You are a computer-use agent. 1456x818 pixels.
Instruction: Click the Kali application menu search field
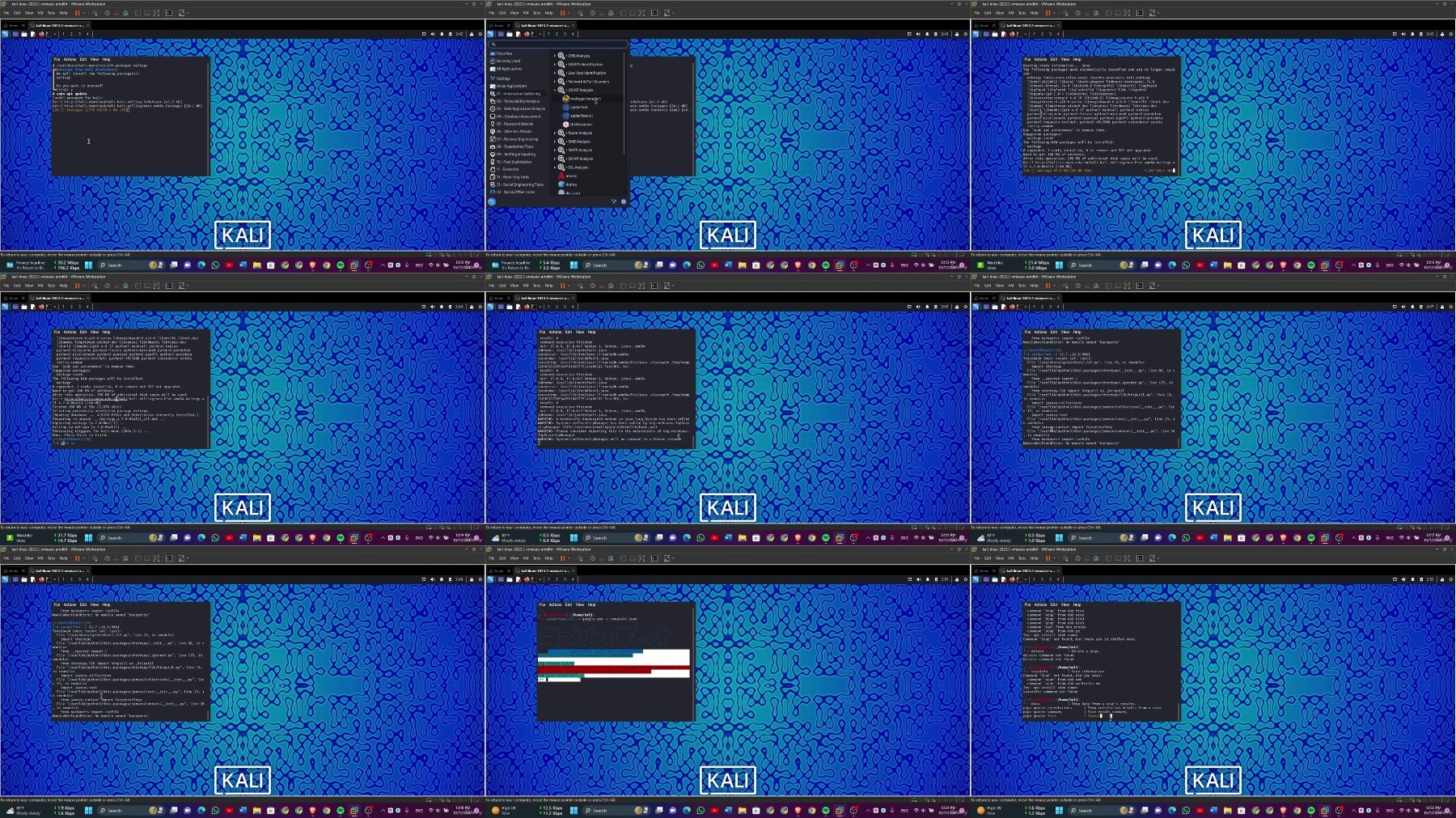coord(557,45)
